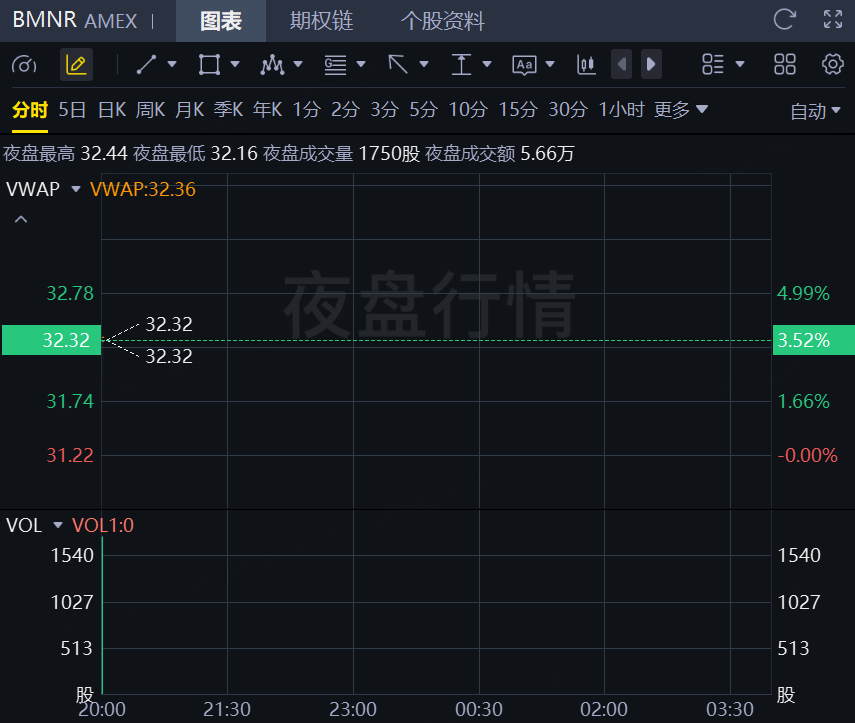This screenshot has height=723, width=855.
Task: Click the indicator gauge icon
Action: pyautogui.click(x=24, y=64)
